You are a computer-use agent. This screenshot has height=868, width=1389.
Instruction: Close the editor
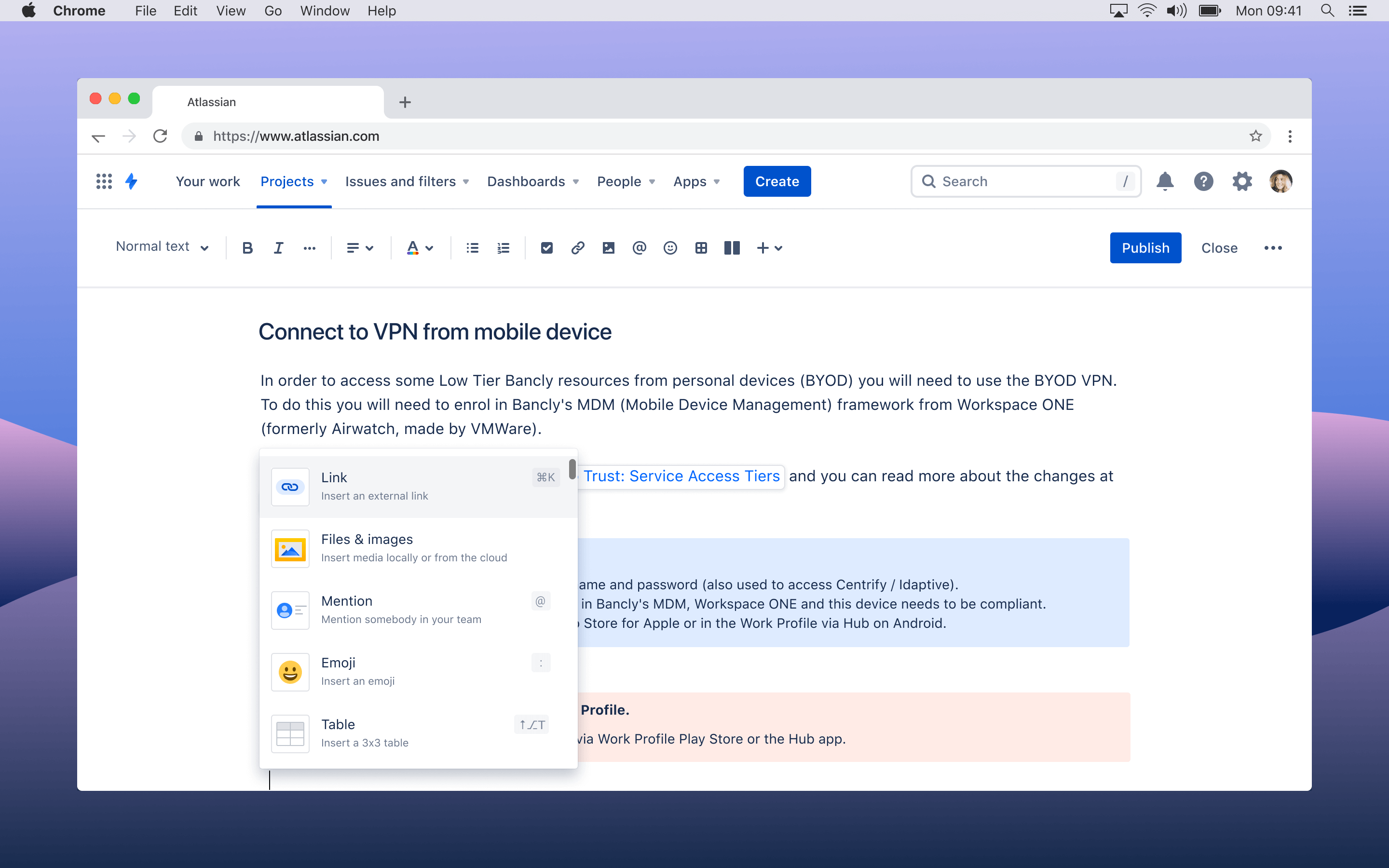click(1219, 248)
